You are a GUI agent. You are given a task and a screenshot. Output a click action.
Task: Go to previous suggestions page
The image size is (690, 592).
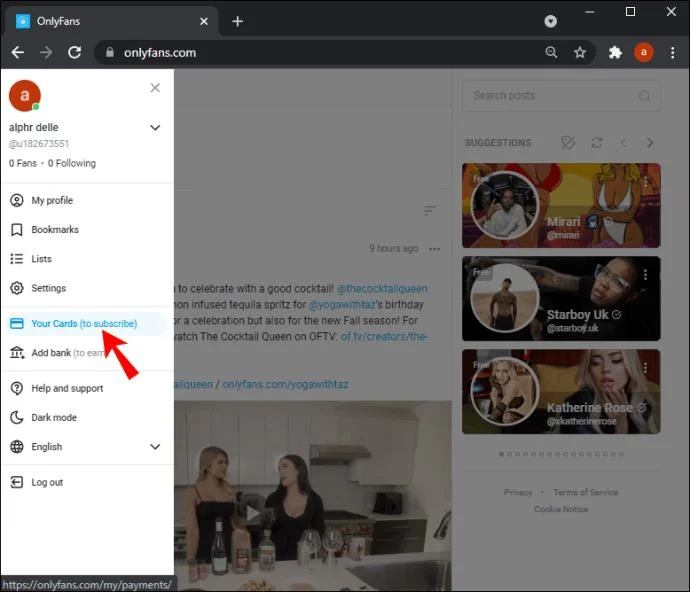pyautogui.click(x=624, y=143)
